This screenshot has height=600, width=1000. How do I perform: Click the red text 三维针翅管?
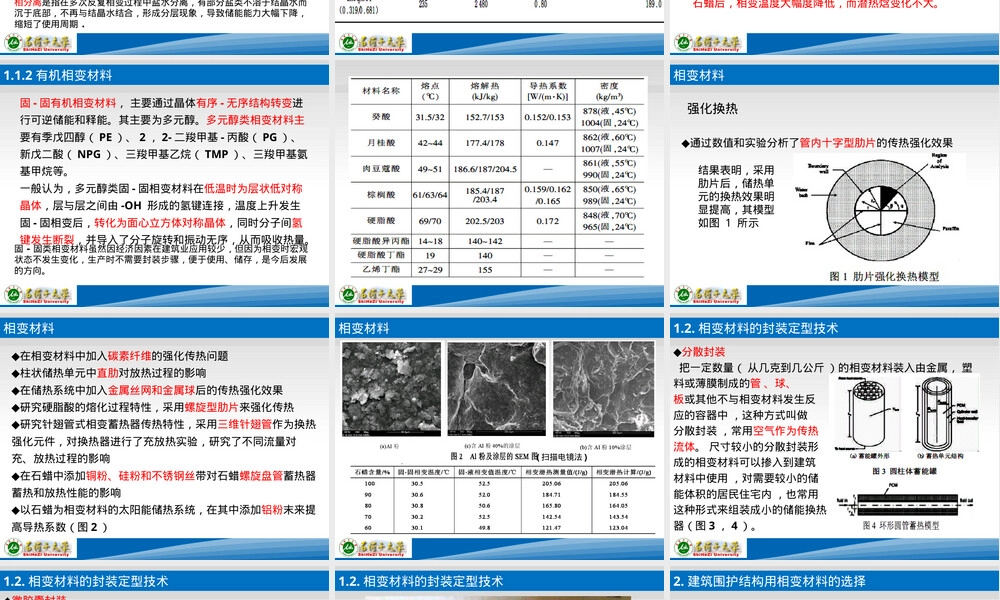[245, 424]
